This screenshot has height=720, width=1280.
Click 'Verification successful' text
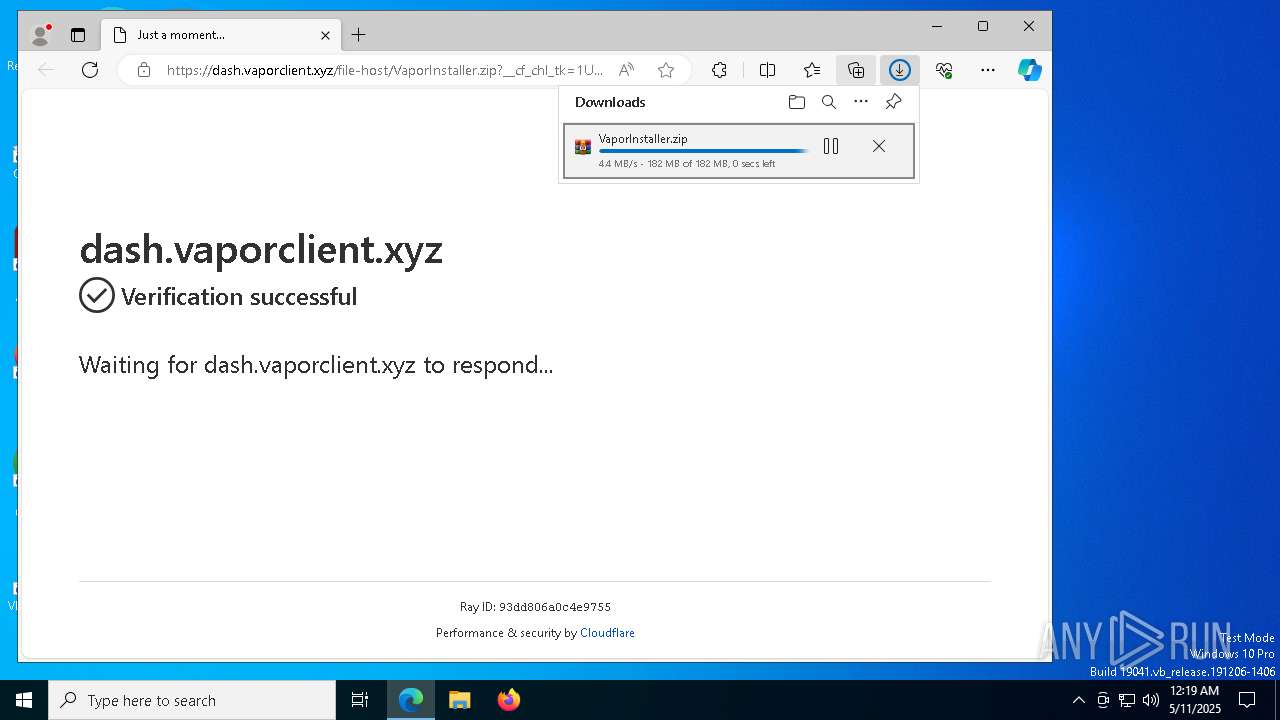239,297
